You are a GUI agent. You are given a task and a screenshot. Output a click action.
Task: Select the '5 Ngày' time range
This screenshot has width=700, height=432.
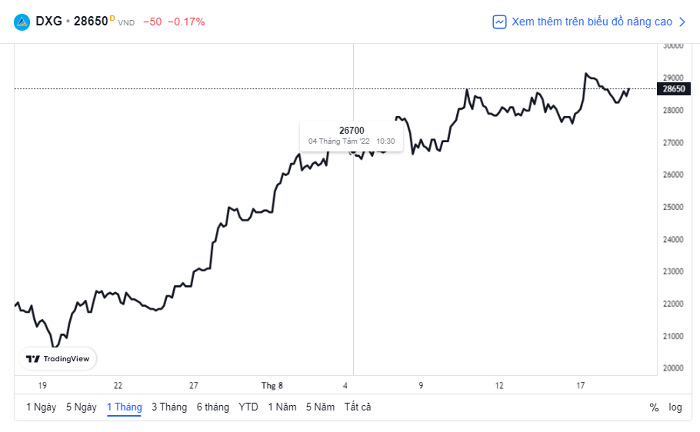tap(81, 407)
